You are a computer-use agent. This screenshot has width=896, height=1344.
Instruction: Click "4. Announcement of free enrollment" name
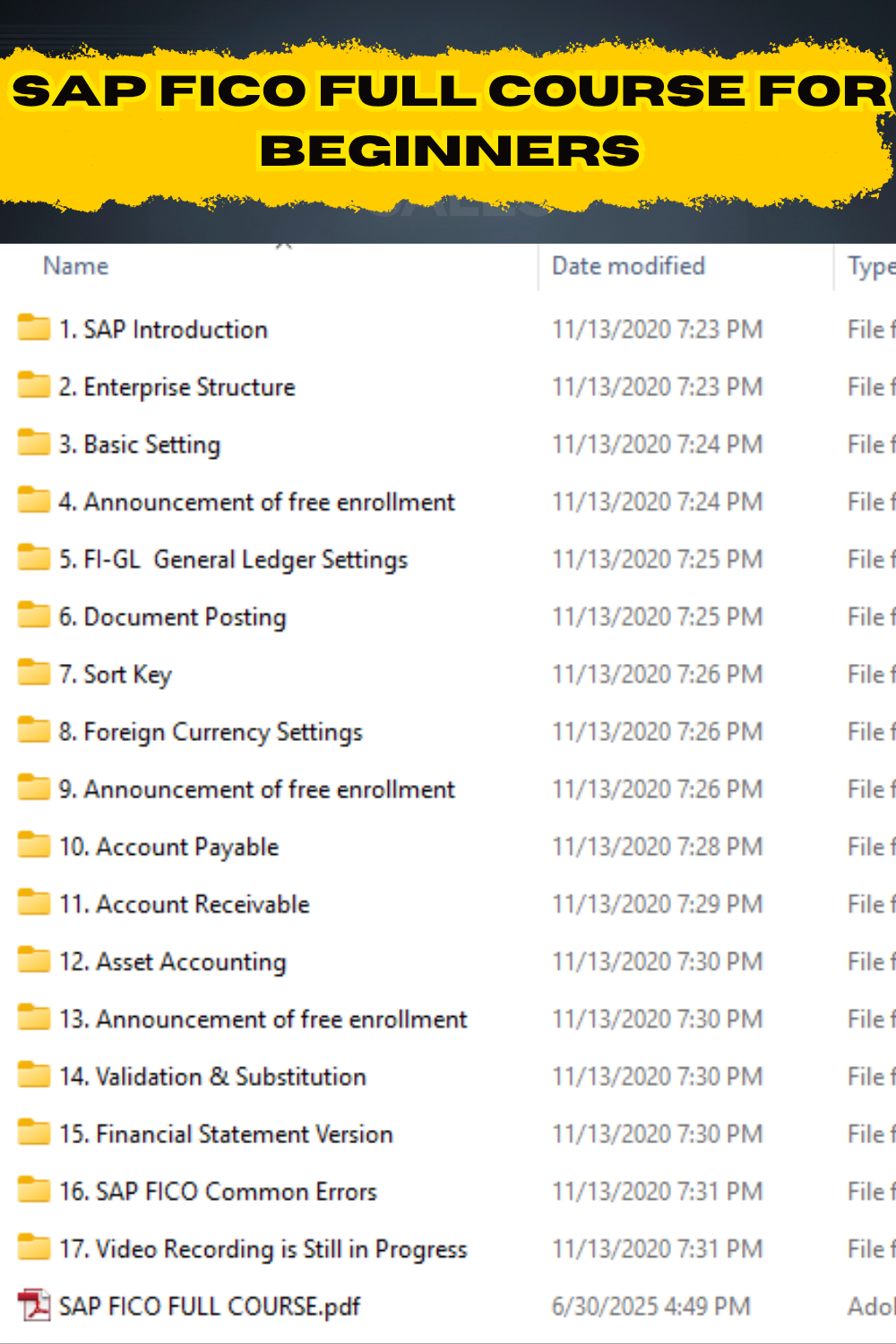click(257, 502)
